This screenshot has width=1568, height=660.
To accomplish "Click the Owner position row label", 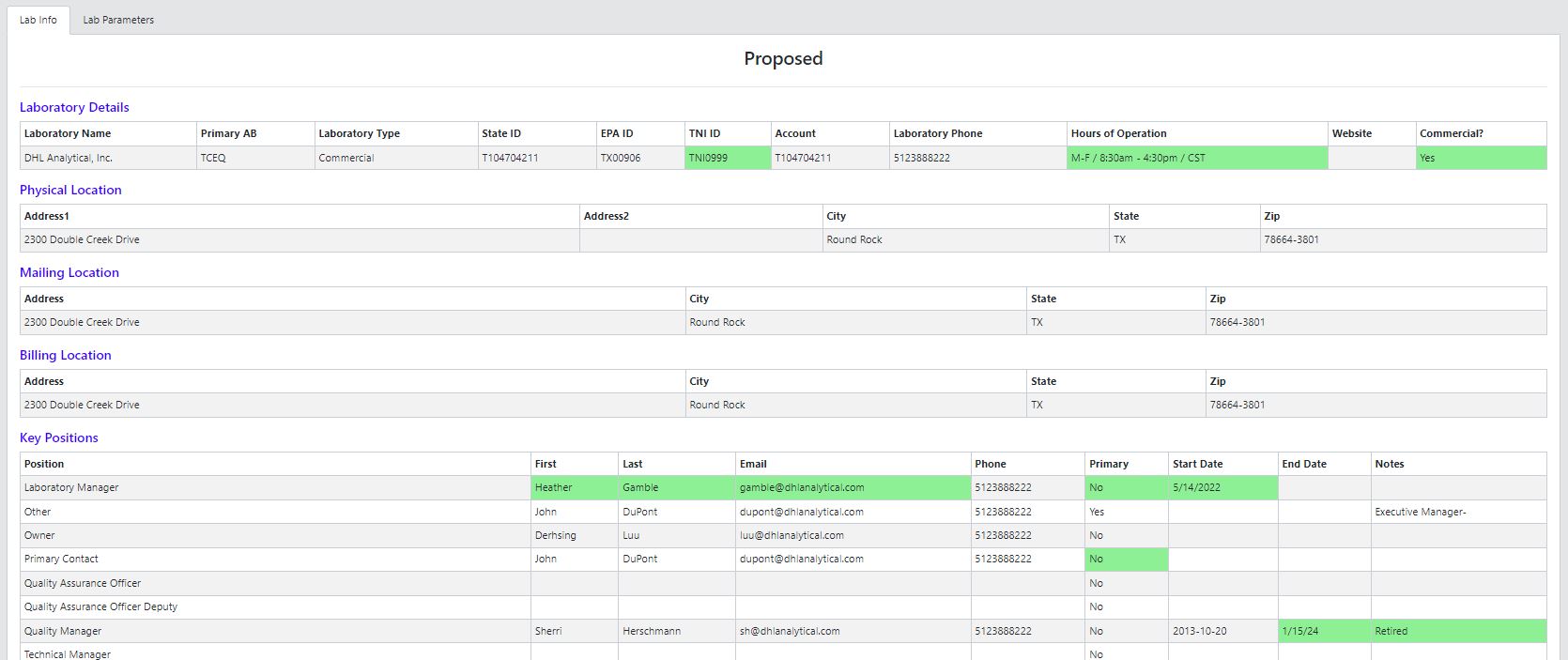I will [39, 535].
